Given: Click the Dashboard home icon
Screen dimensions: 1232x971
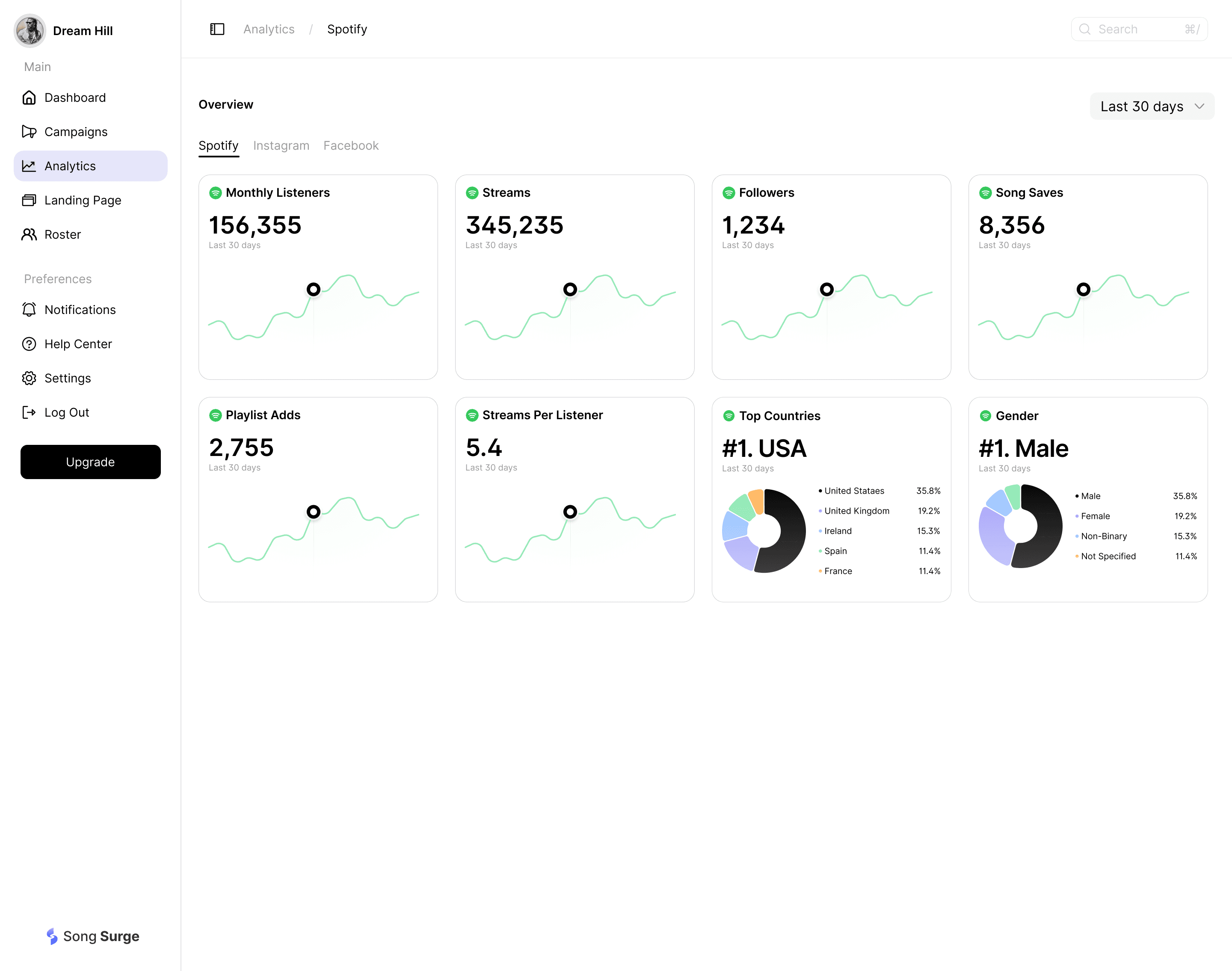Looking at the screenshot, I should coord(29,98).
